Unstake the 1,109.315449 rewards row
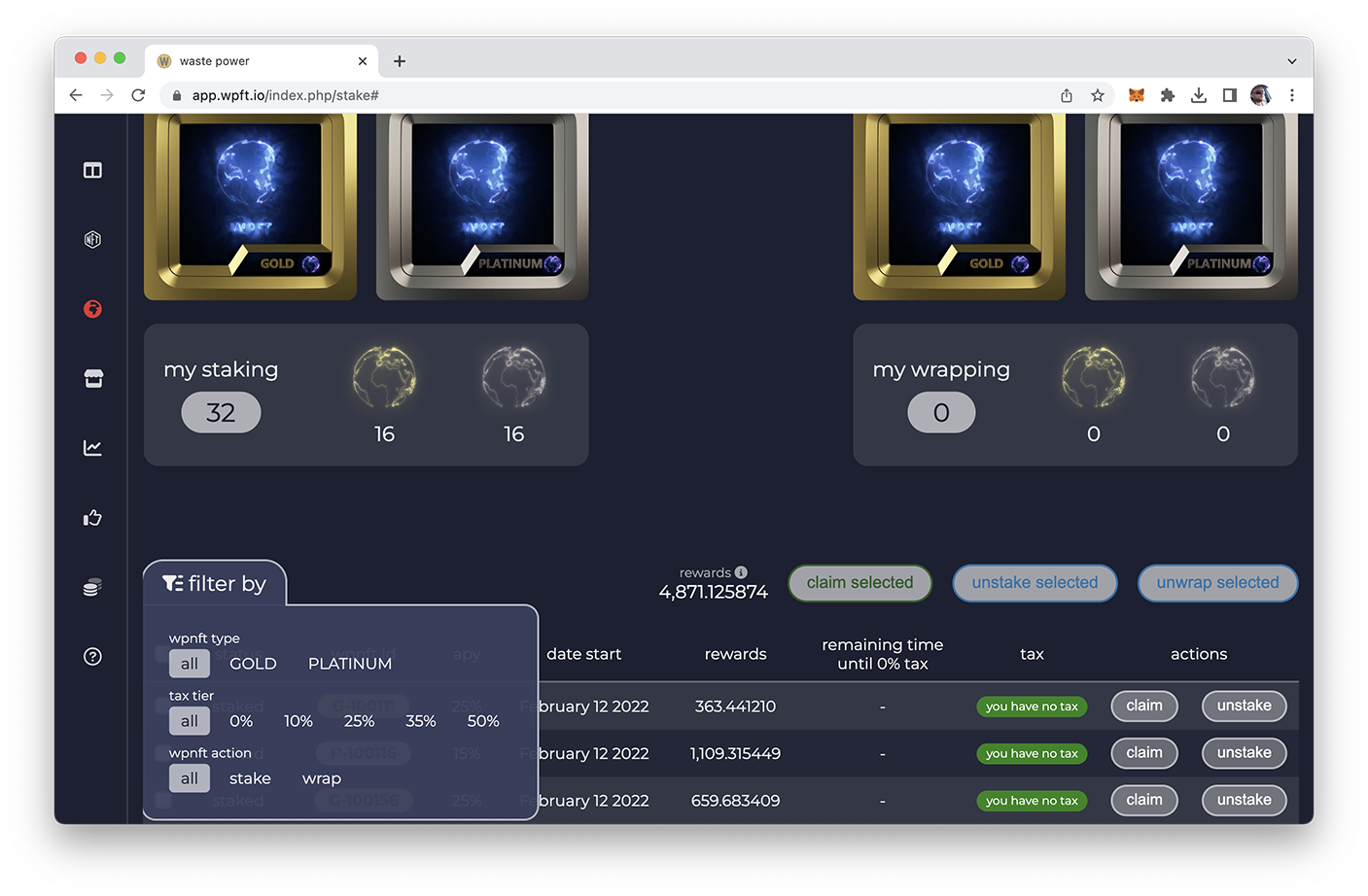The image size is (1368, 896). [x=1245, y=753]
